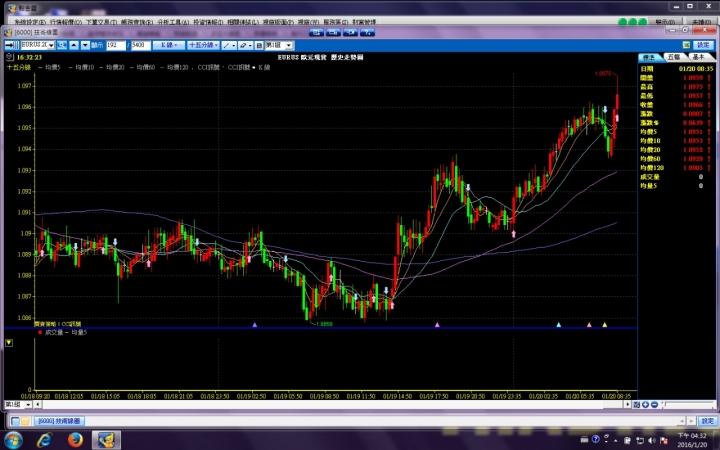The height and width of the screenshot is (450, 720).
Task: Open the 十五分鐘 timeframe dropdown
Action: [203, 45]
